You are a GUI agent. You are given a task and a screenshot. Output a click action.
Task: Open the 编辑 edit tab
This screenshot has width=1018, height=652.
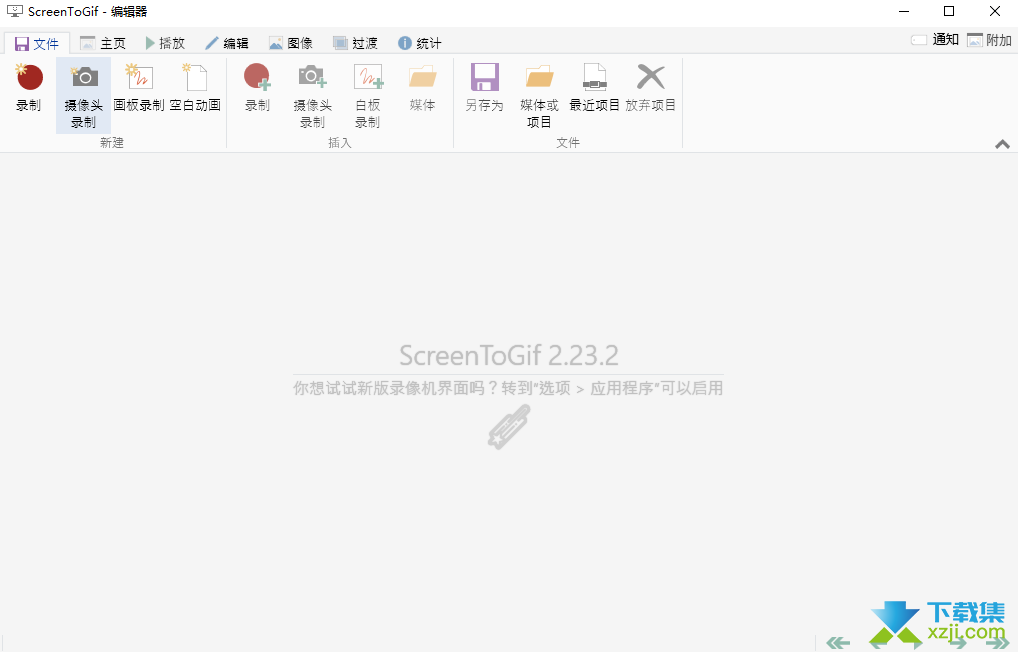tap(227, 44)
